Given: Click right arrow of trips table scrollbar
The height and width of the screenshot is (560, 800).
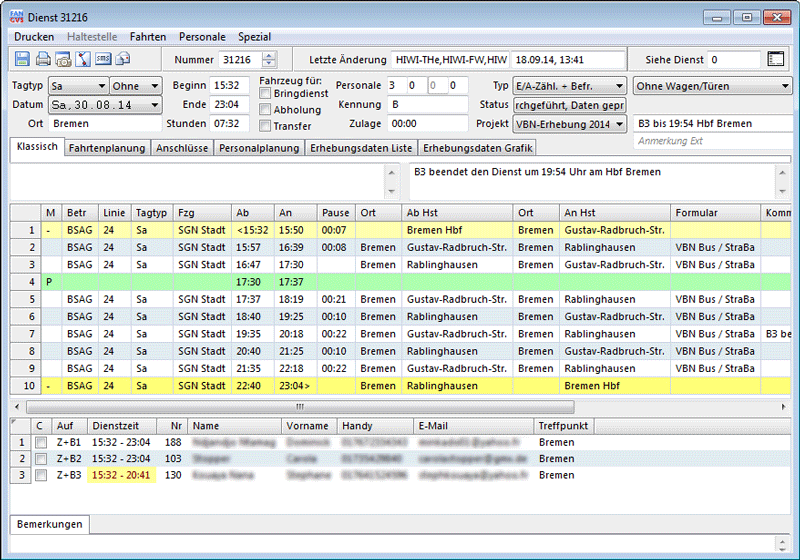Looking at the screenshot, I should (784, 406).
